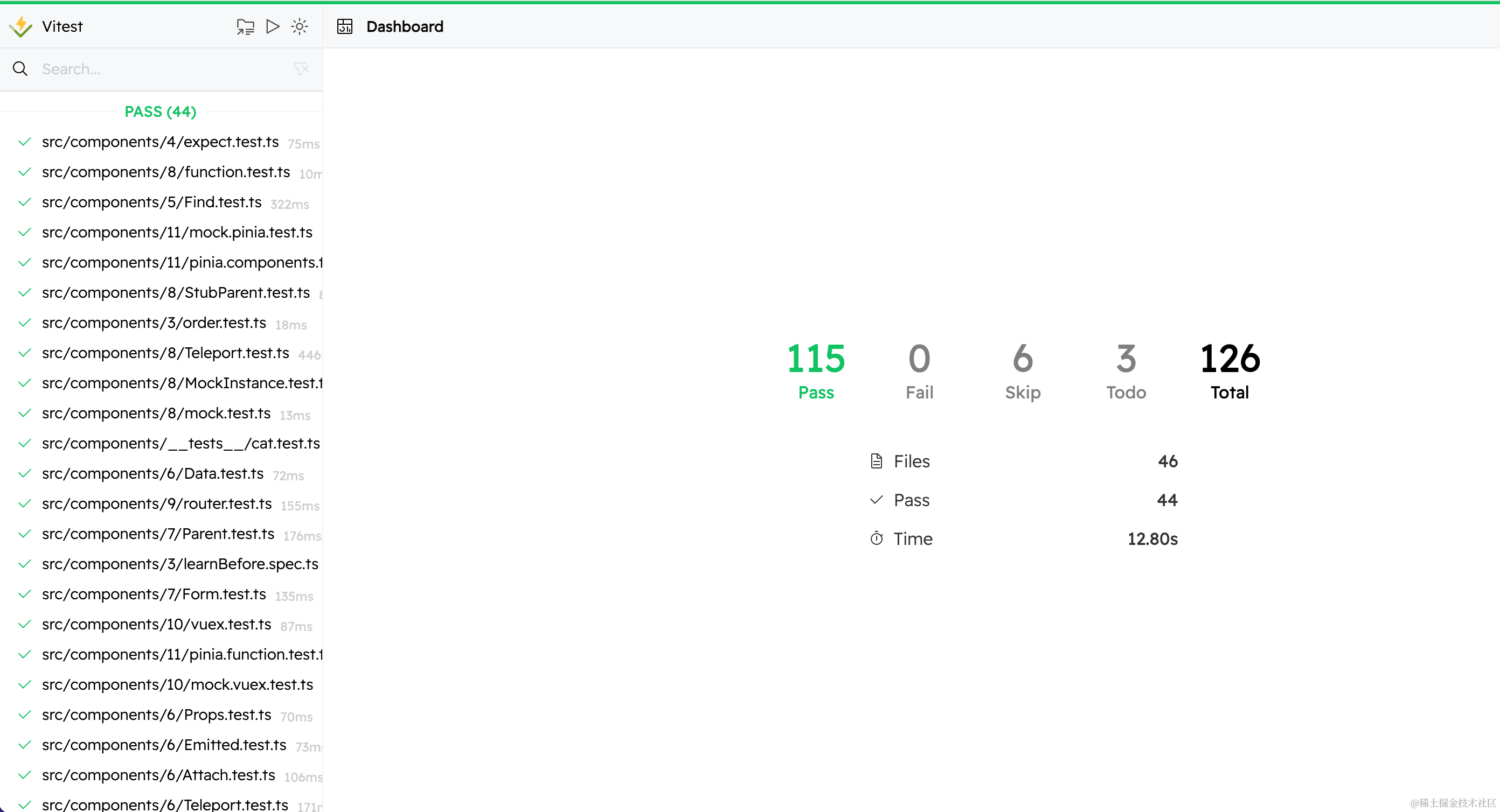Click the 6 Skip counter
1500x812 pixels.
[1023, 370]
